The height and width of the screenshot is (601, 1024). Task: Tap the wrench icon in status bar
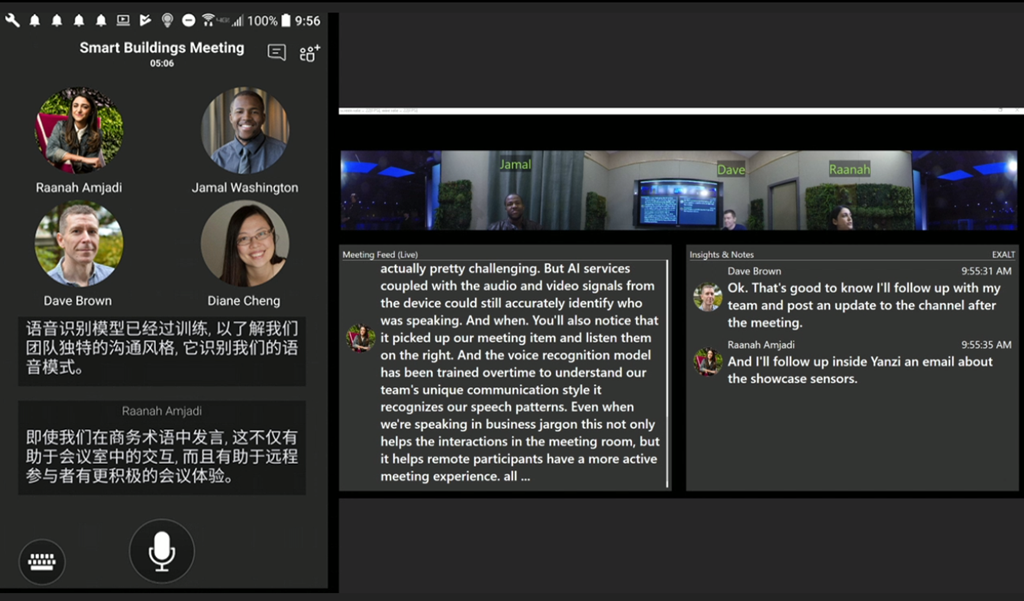(x=12, y=20)
